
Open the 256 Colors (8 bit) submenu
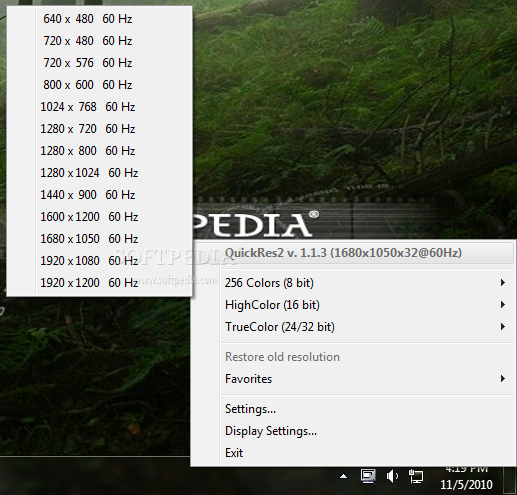tap(353, 283)
